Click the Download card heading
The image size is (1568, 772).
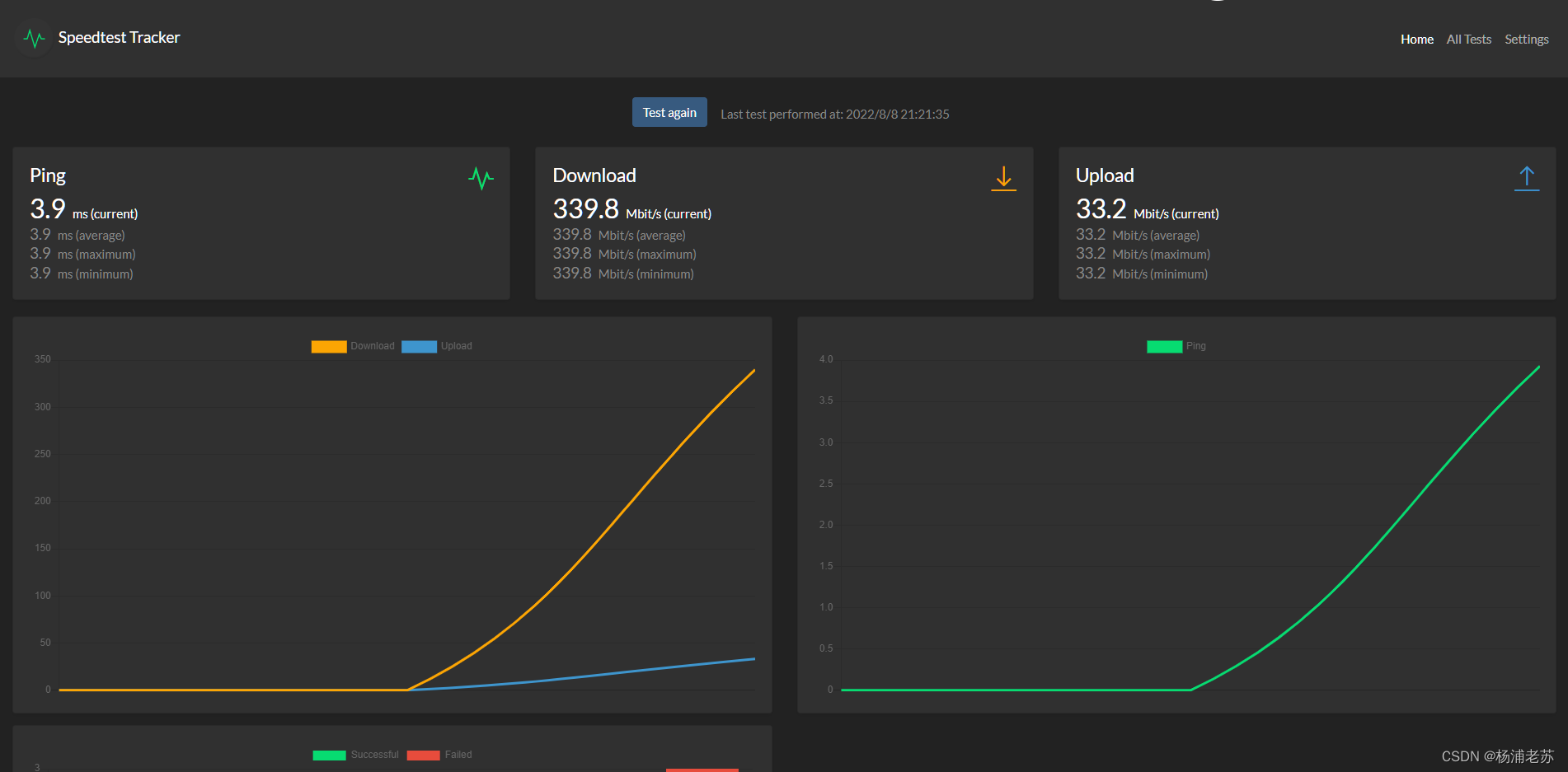tap(594, 175)
